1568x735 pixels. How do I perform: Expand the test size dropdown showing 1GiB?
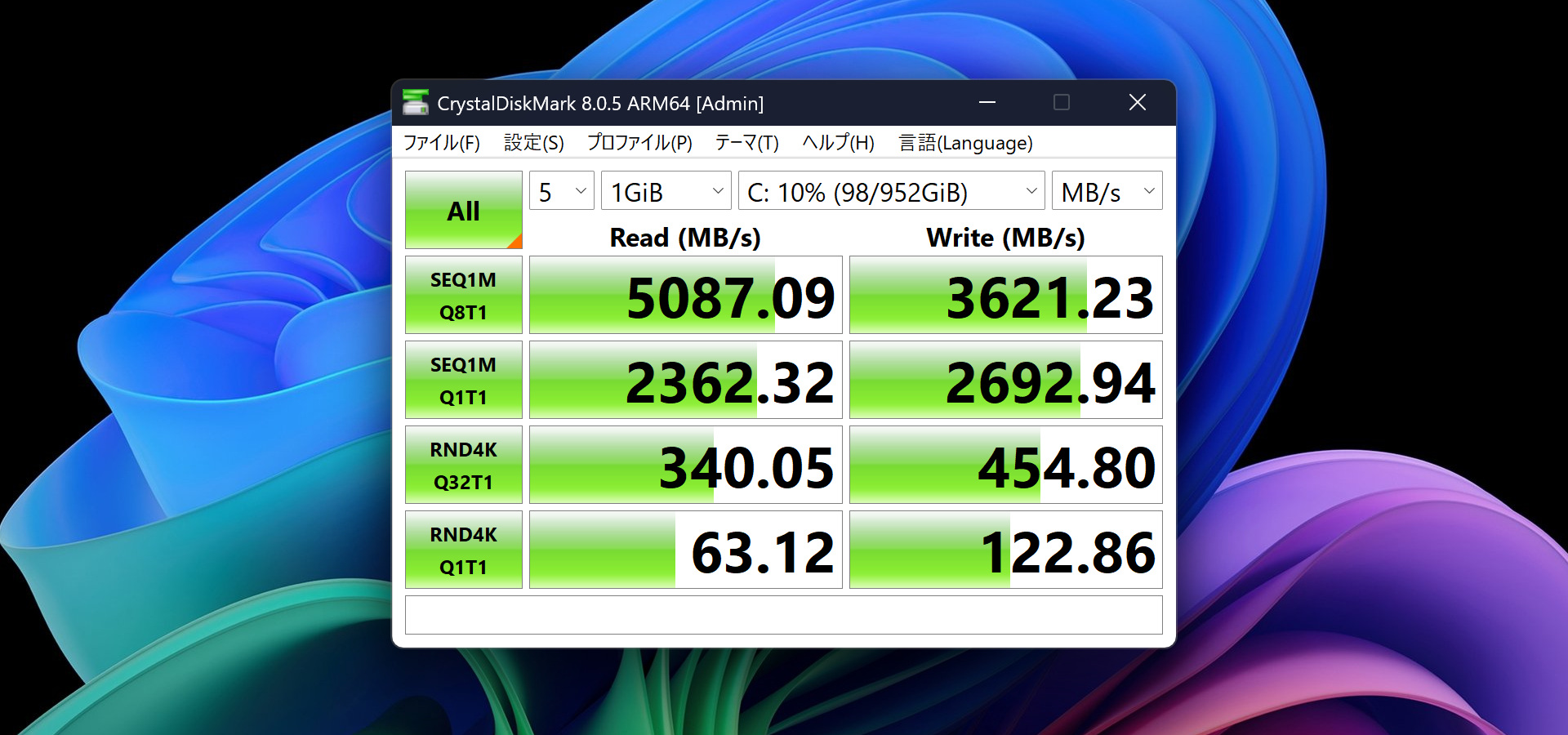point(666,191)
